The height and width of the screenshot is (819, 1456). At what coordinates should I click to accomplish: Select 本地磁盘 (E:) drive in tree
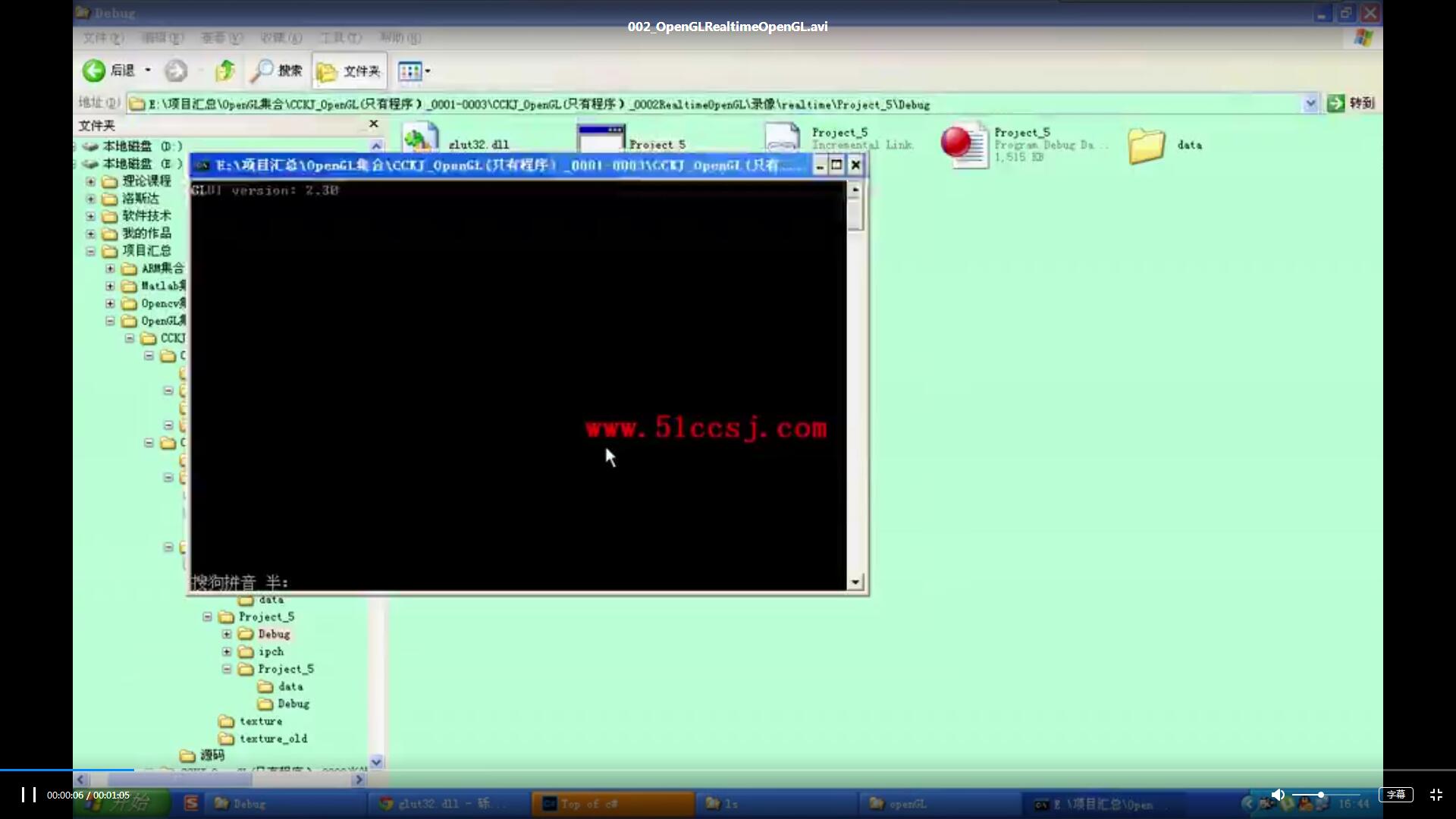(133, 163)
